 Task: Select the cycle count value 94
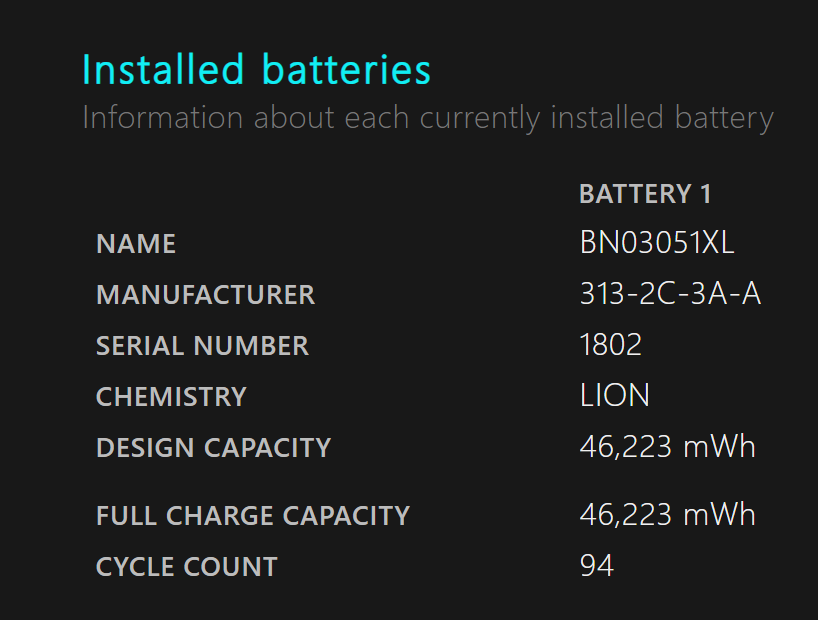pos(596,566)
